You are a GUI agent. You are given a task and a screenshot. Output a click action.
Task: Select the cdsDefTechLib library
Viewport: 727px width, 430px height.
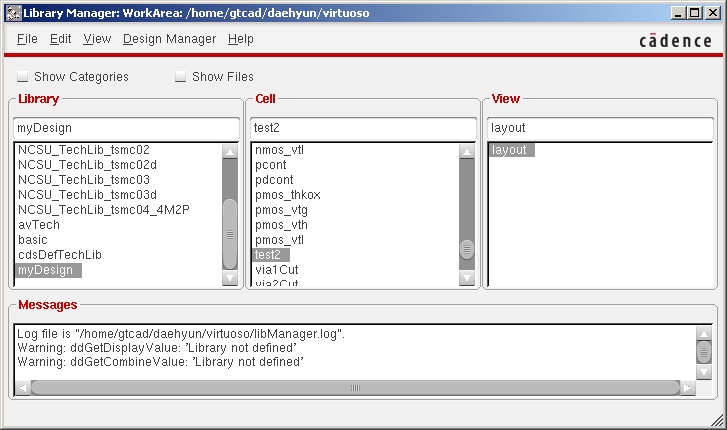(x=59, y=255)
